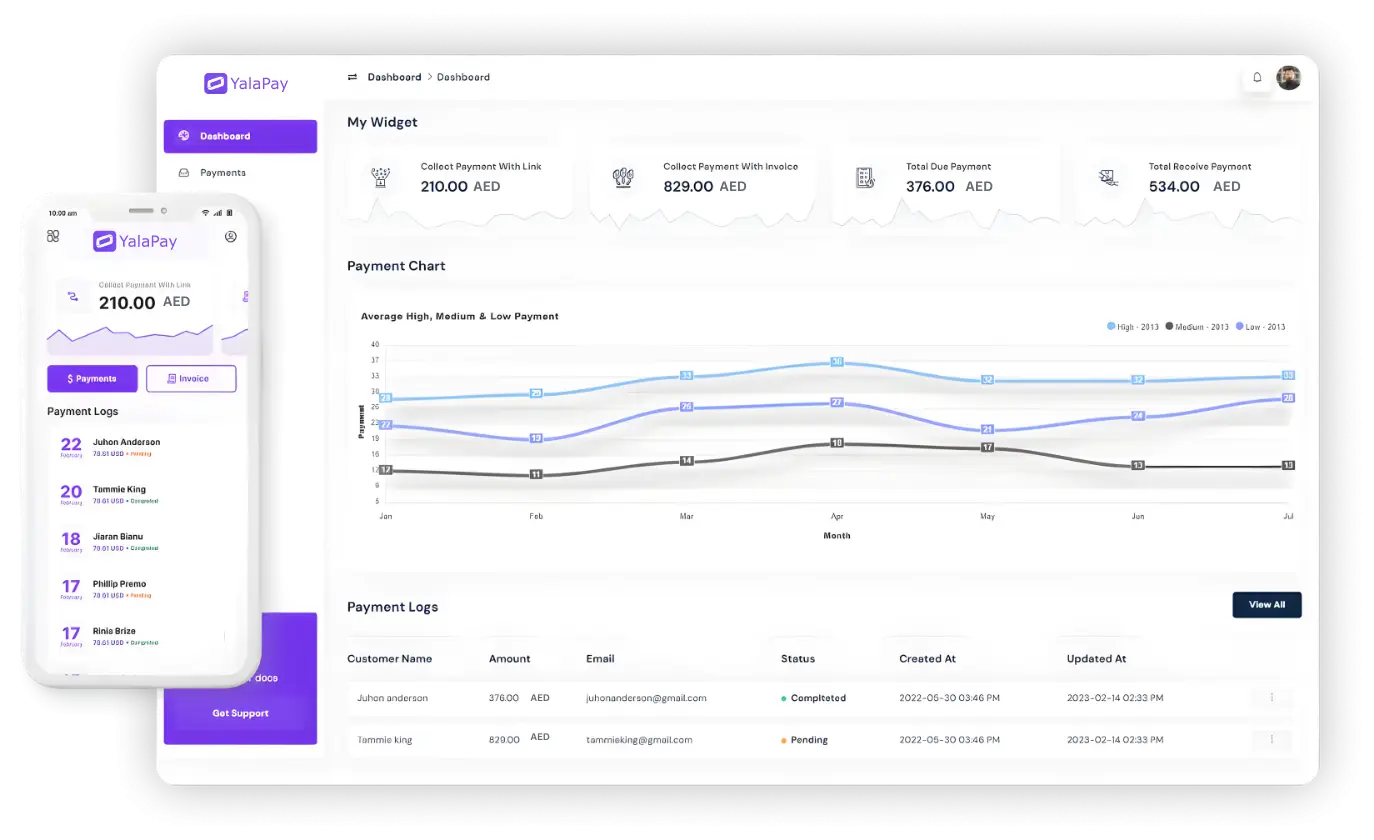
Task: Click the Total Receive Payment widget icon
Action: [x=1107, y=178]
